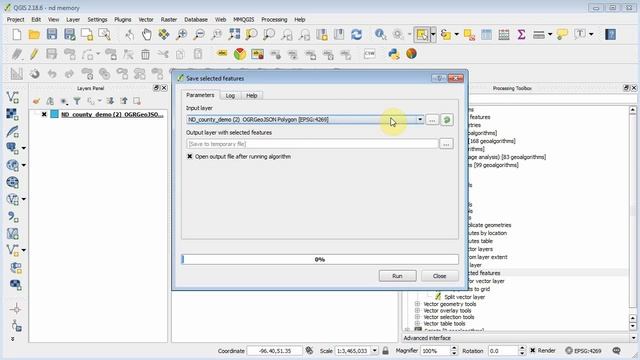Image resolution: width=640 pixels, height=360 pixels.
Task: Switch to the dialog Help tab
Action: [x=251, y=96]
